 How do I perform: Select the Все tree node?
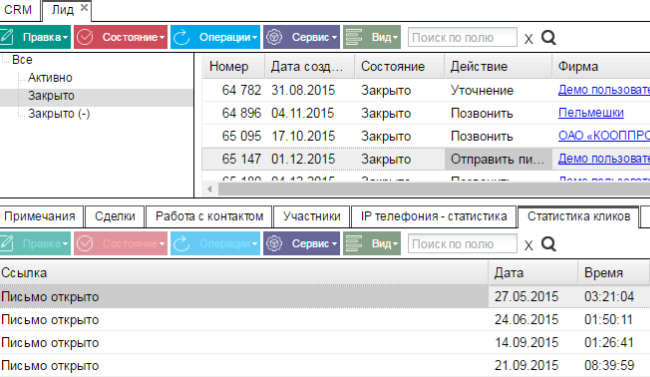tap(22, 60)
